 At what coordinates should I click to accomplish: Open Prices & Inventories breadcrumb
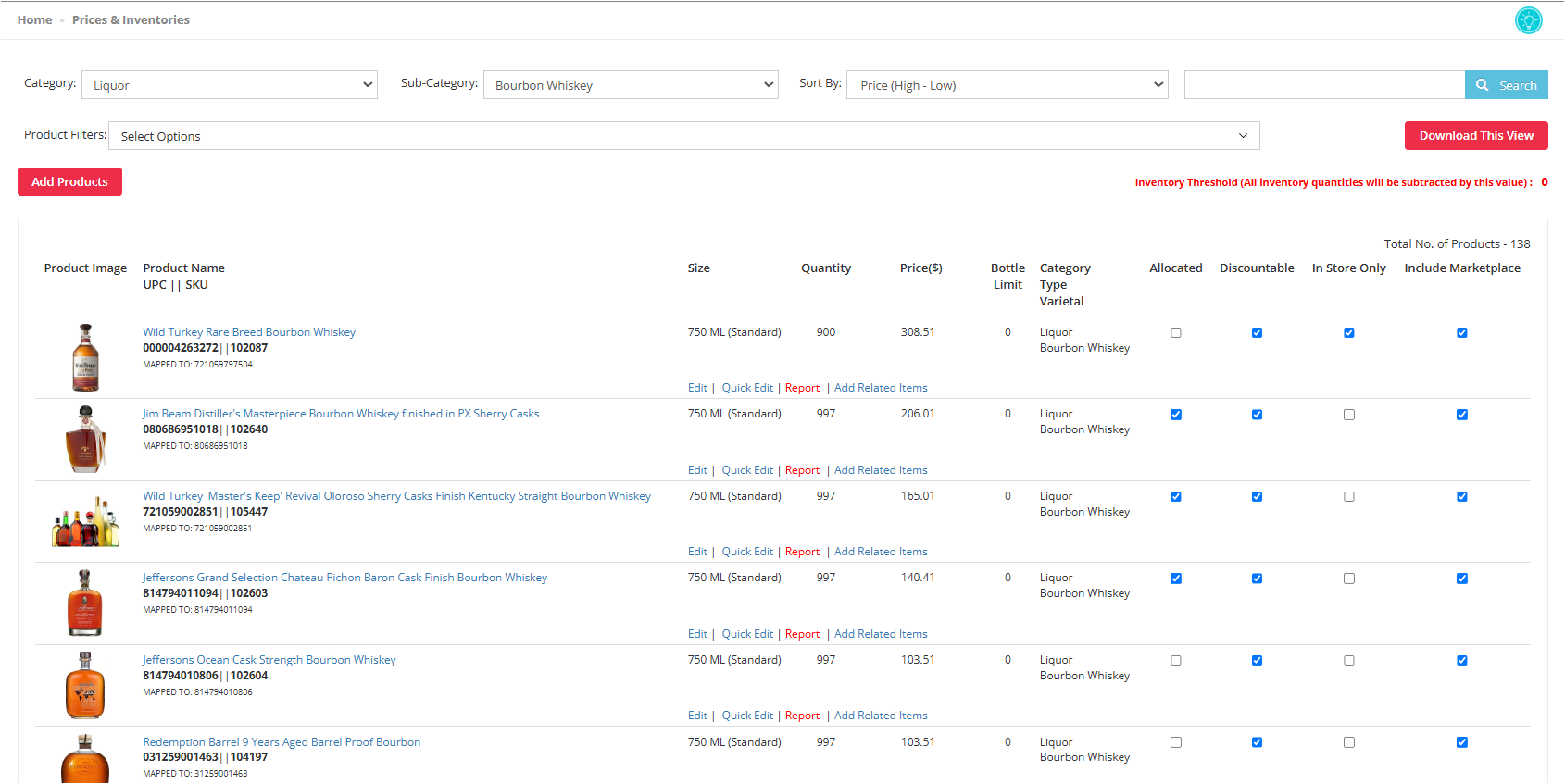[131, 19]
